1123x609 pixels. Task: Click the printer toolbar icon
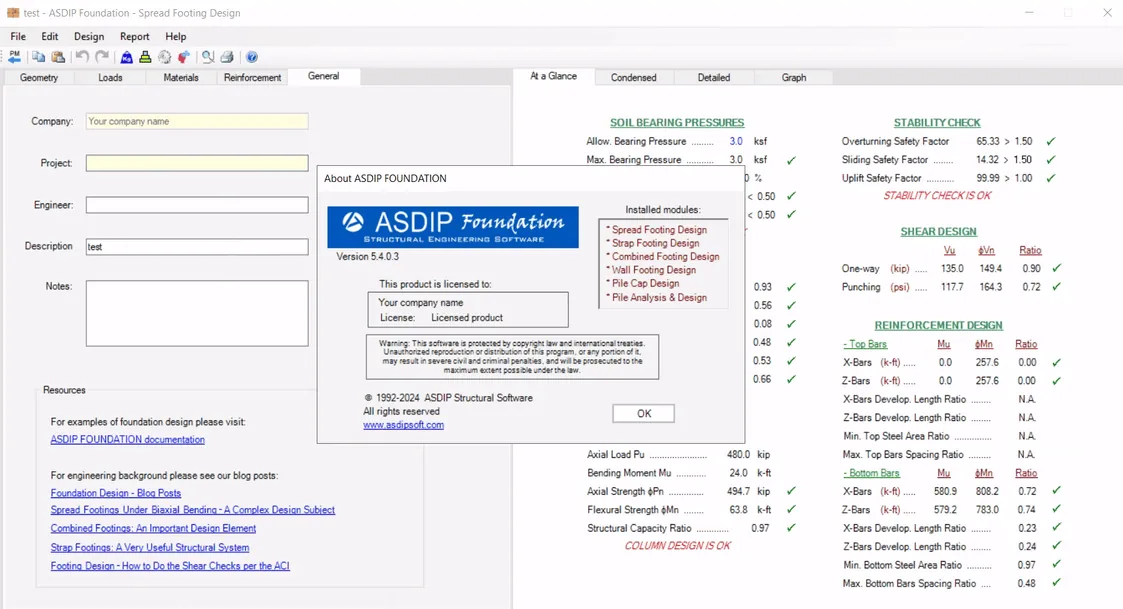click(227, 57)
